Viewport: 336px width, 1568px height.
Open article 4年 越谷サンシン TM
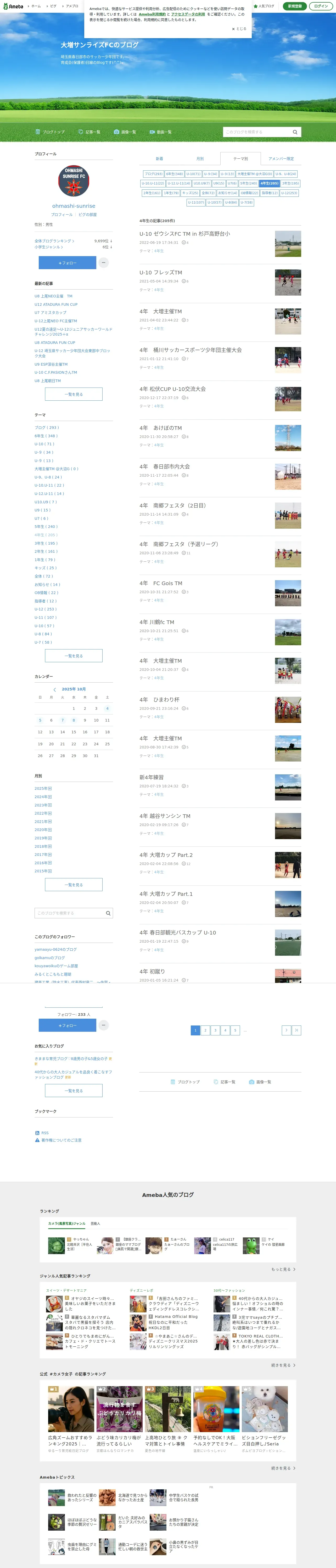pos(165,816)
